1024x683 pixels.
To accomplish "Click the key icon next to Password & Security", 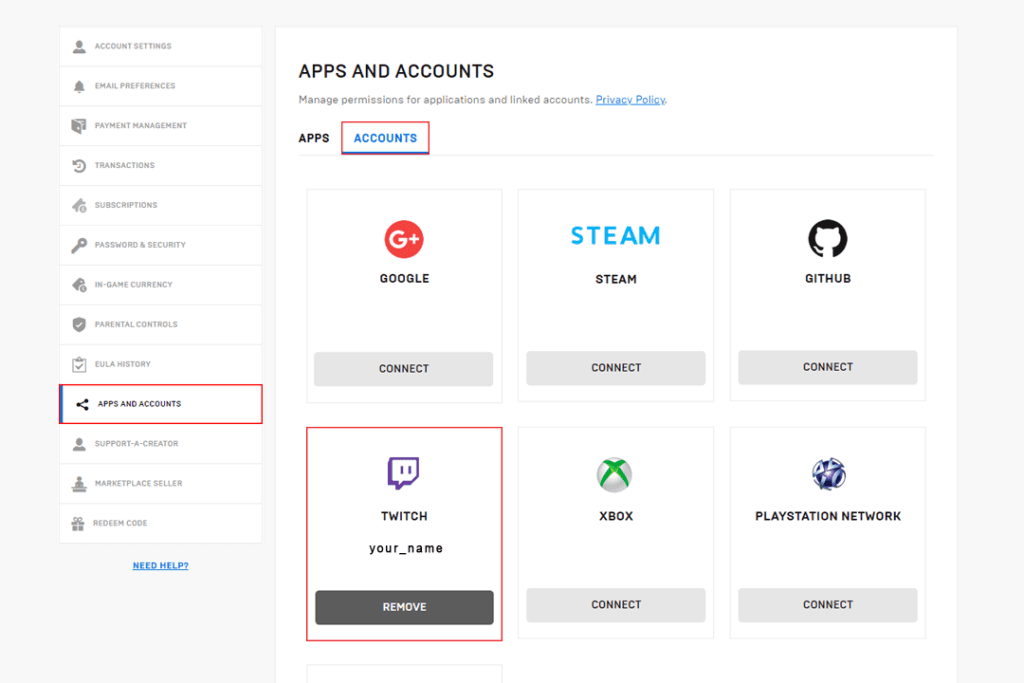I will tap(79, 245).
